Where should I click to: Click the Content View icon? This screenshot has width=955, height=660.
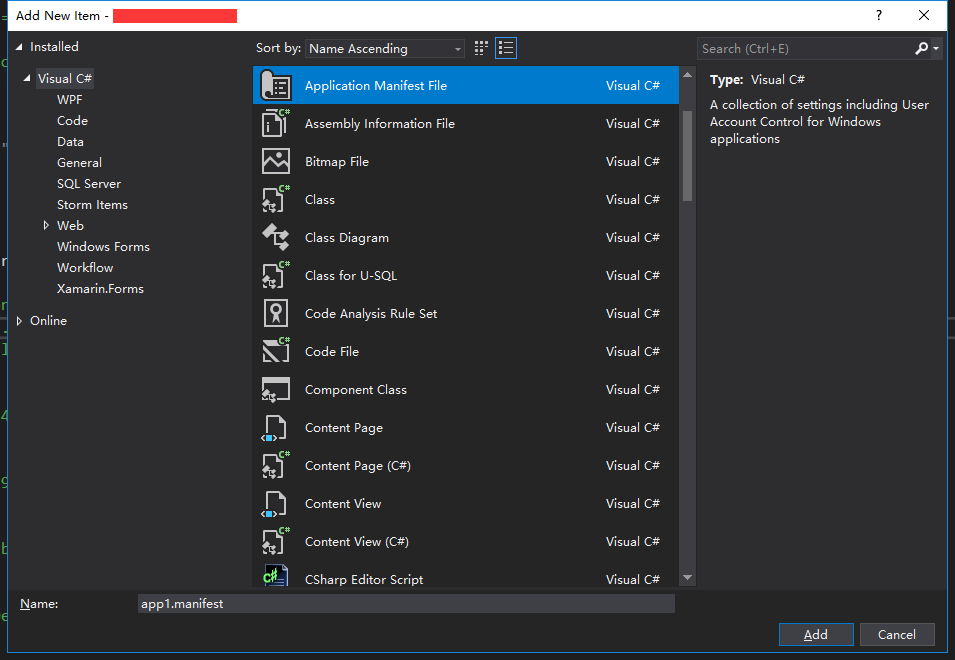pyautogui.click(x=274, y=504)
